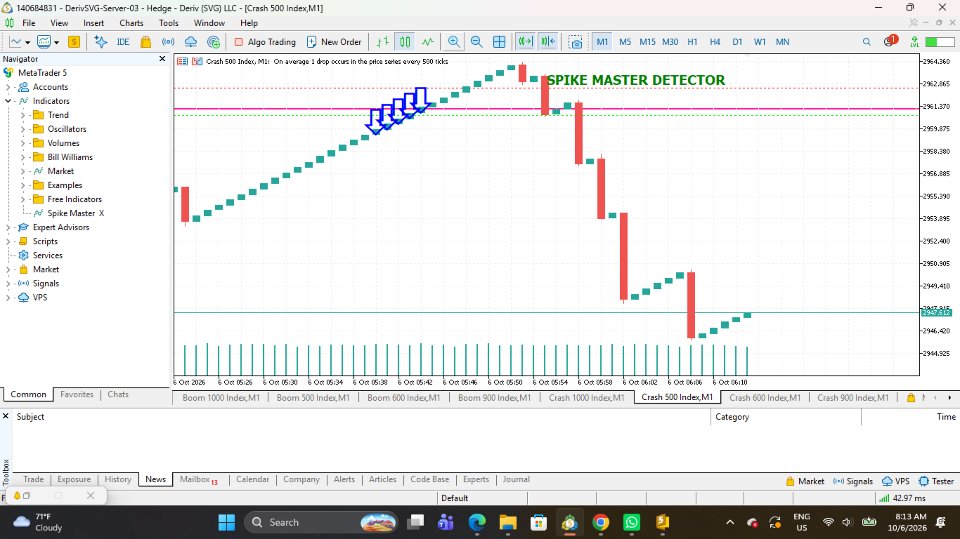960x539 pixels.
Task: Click the New Order button
Action: point(334,42)
